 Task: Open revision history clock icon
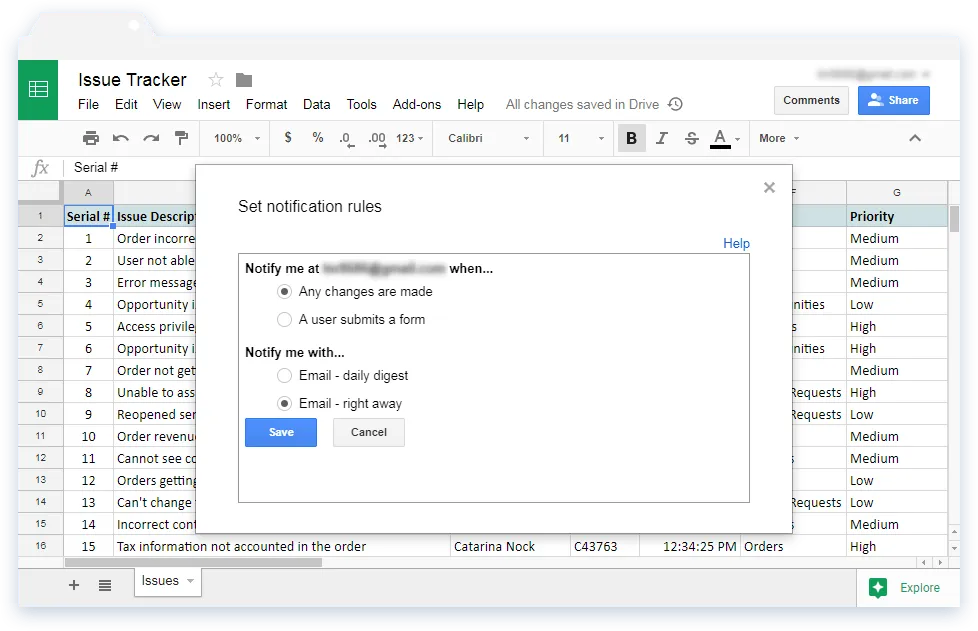(675, 104)
